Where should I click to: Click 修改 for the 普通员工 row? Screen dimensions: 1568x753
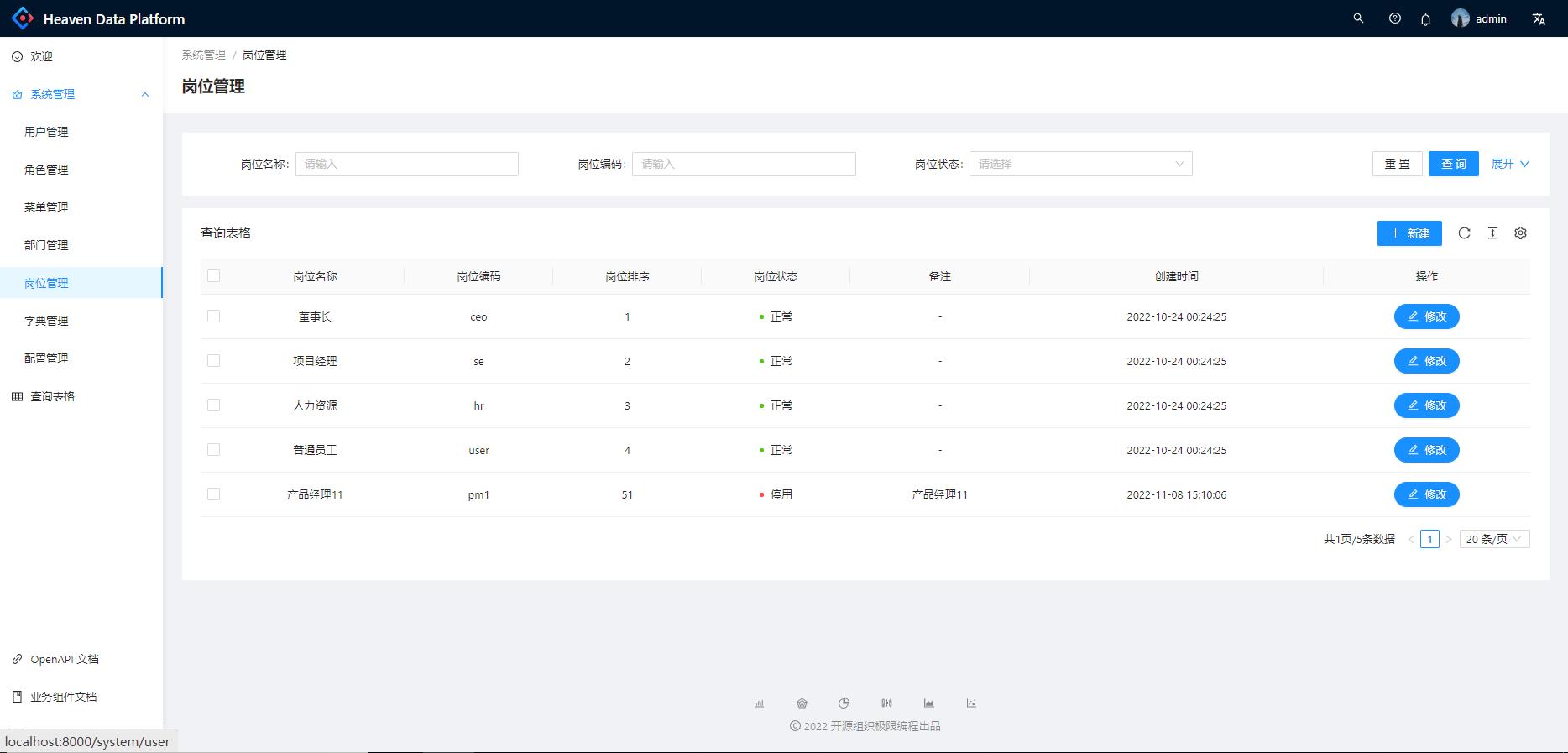(x=1427, y=450)
